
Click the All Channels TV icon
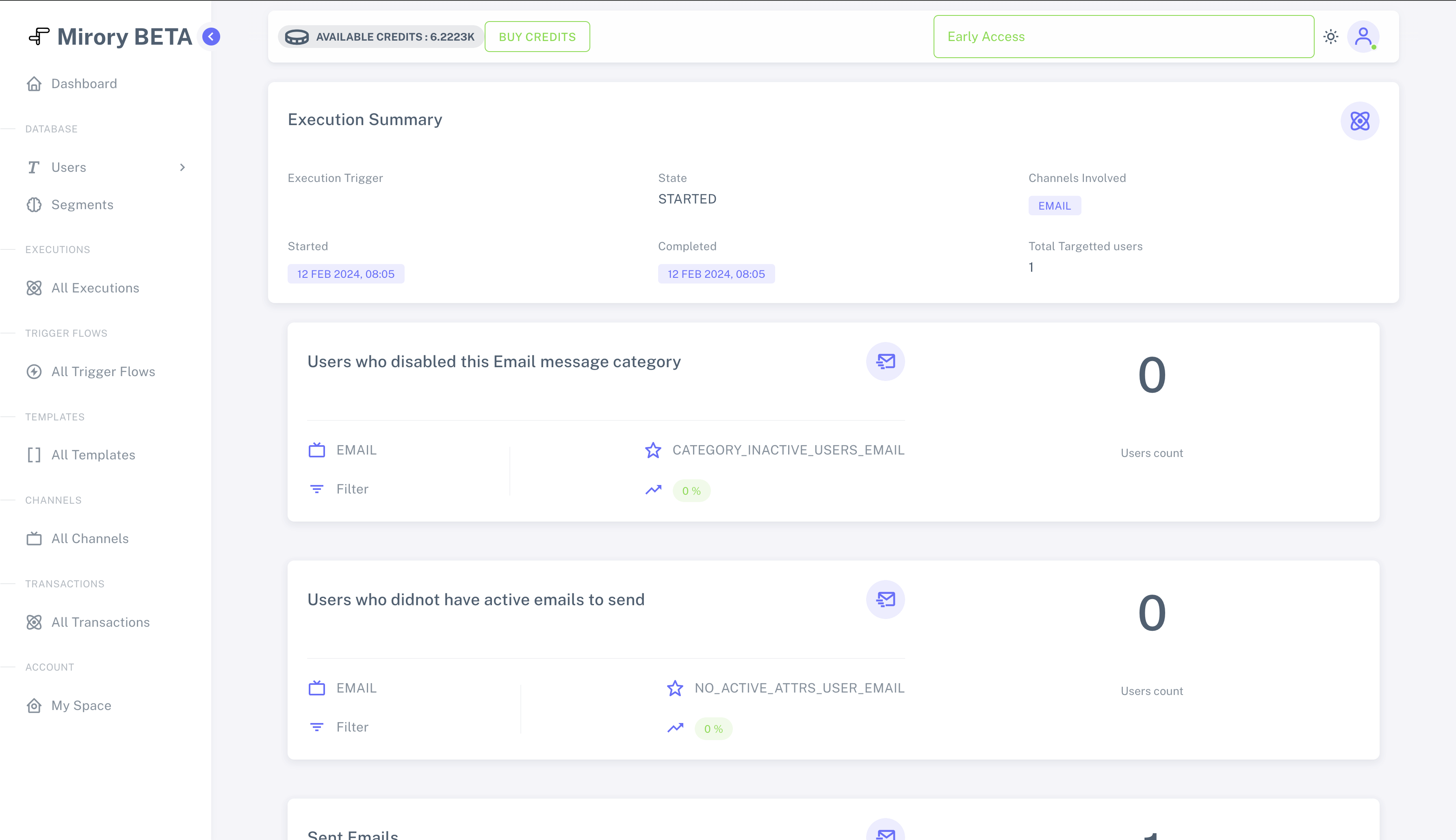pos(34,538)
